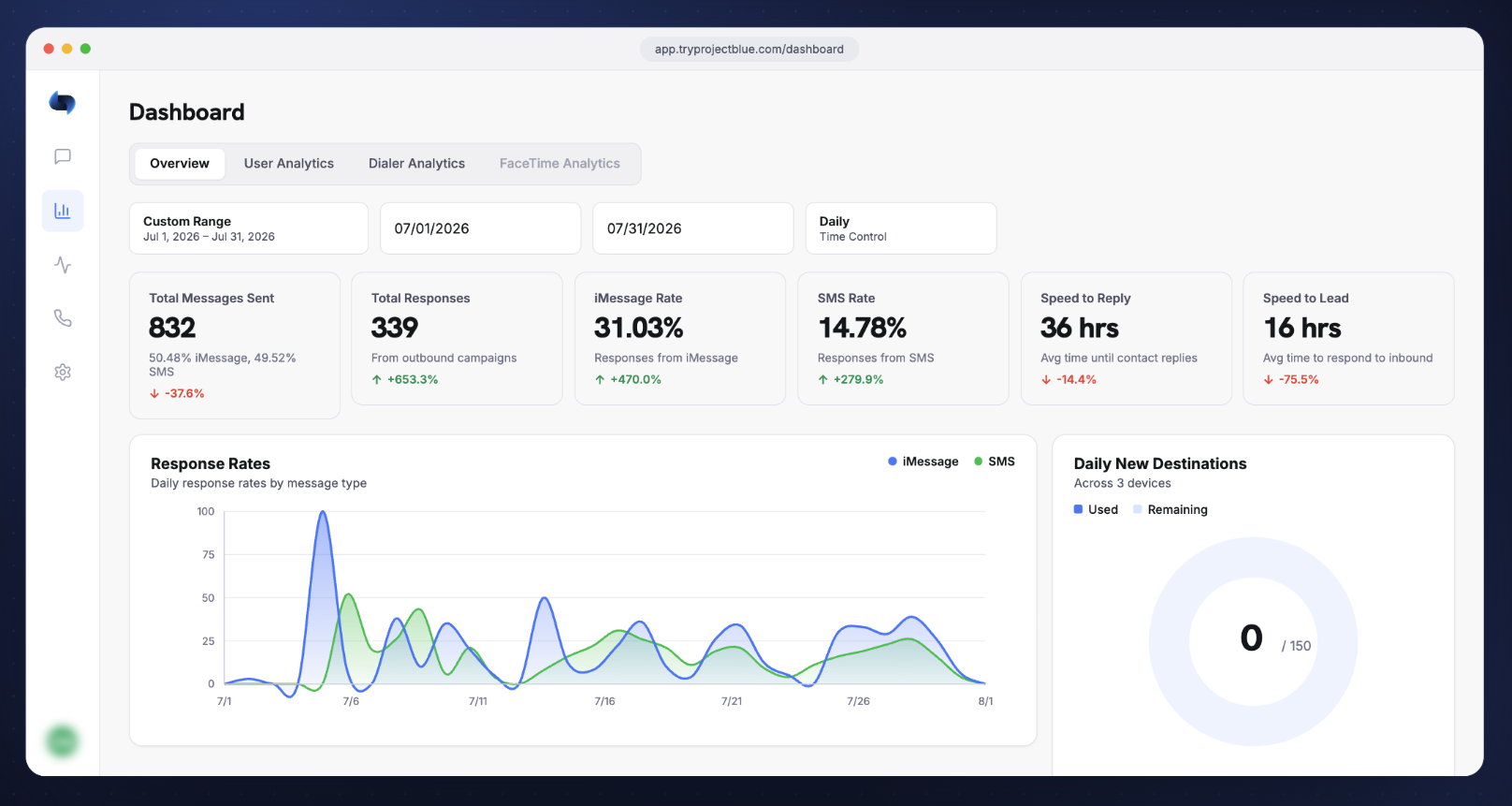Image resolution: width=1512 pixels, height=806 pixels.
Task: Toggle the Remaining legend item
Action: pyautogui.click(x=1170, y=510)
